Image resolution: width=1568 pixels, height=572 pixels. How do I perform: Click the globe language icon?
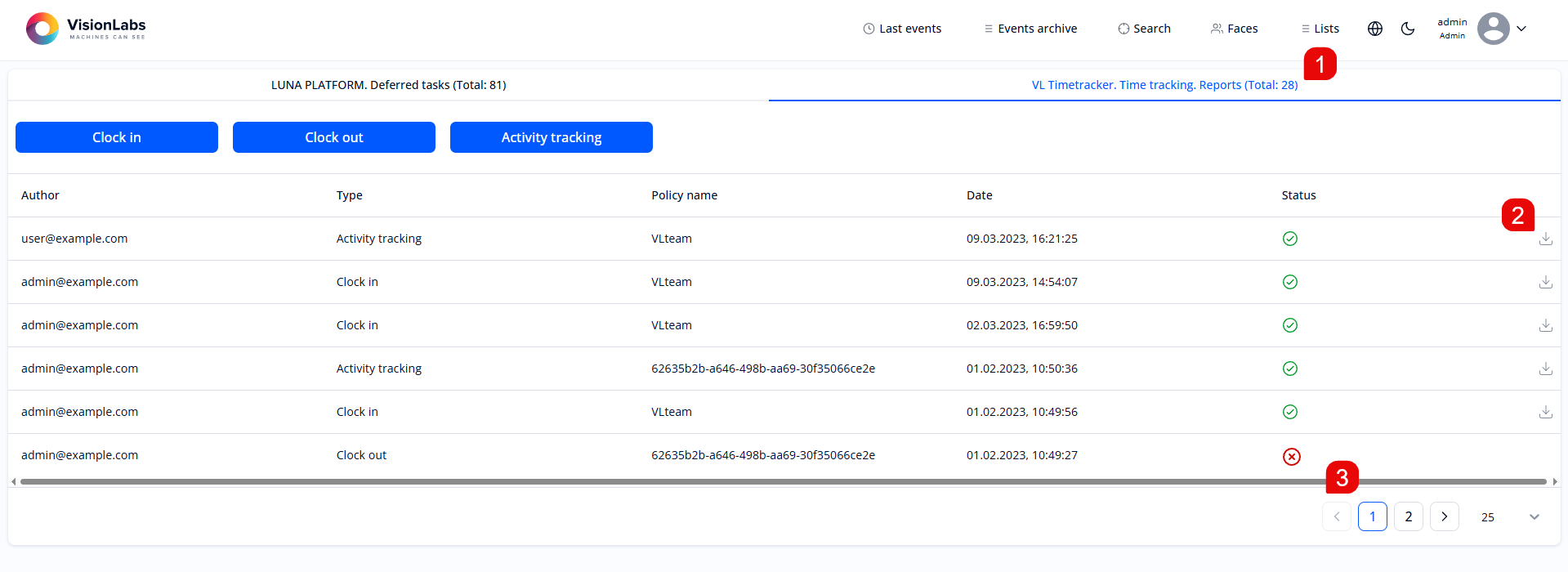click(1375, 29)
